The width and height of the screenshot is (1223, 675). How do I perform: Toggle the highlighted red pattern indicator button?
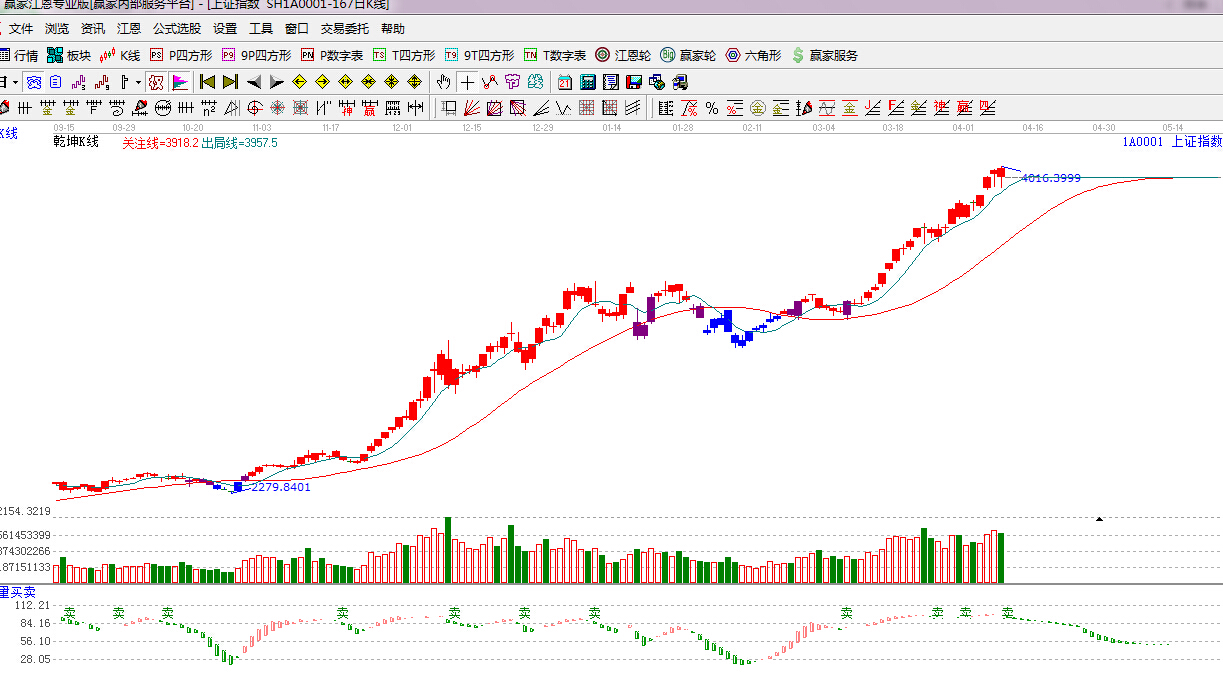click(x=156, y=82)
